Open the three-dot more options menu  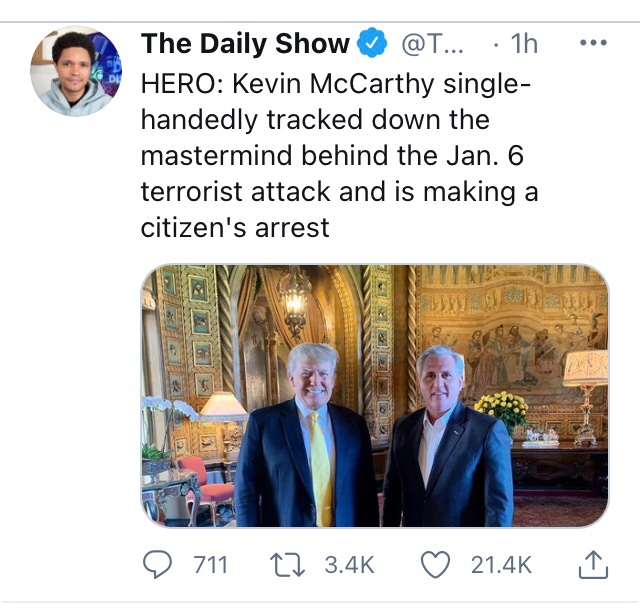pyautogui.click(x=593, y=44)
